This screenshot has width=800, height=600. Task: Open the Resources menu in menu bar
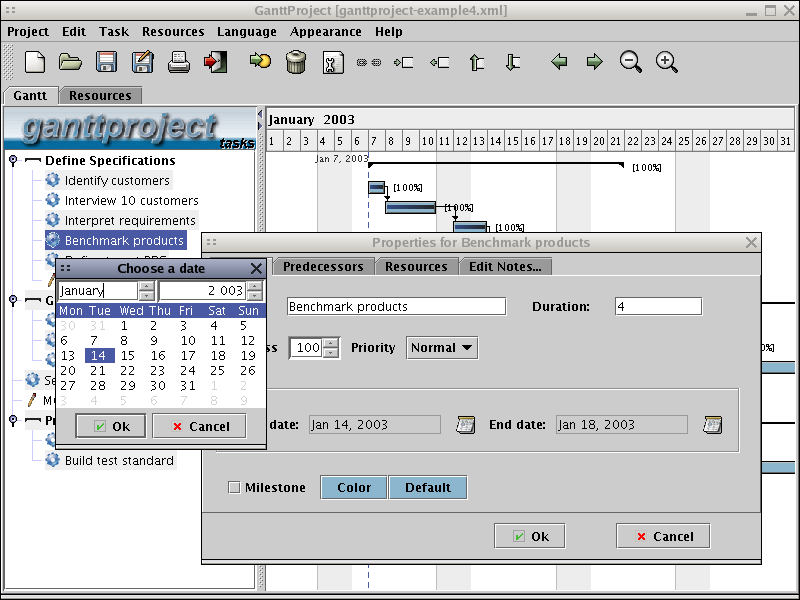tap(173, 32)
